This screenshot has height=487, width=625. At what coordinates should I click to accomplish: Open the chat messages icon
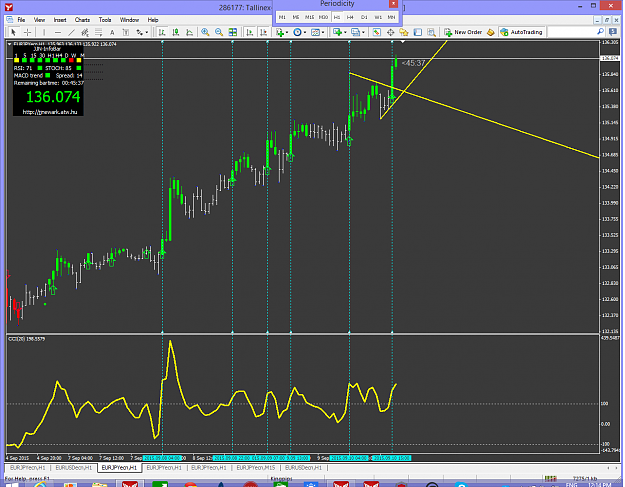pos(613,32)
